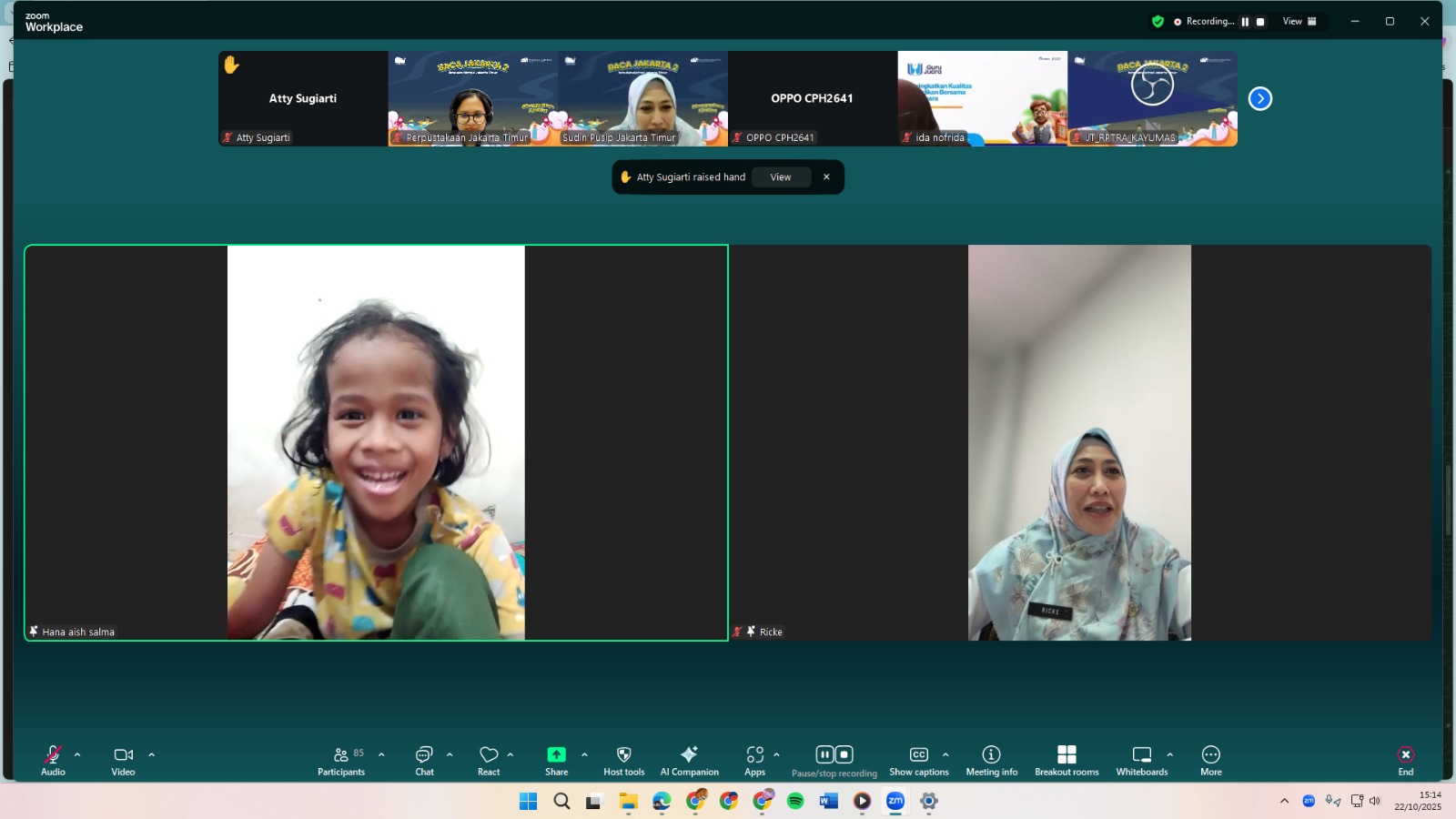Unmute the microphone Audio button

click(x=53, y=760)
